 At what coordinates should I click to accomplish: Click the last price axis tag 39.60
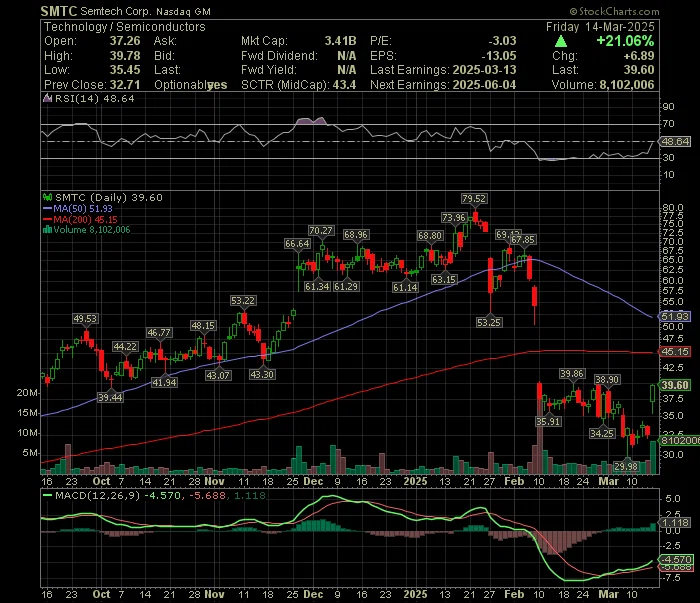[x=675, y=385]
